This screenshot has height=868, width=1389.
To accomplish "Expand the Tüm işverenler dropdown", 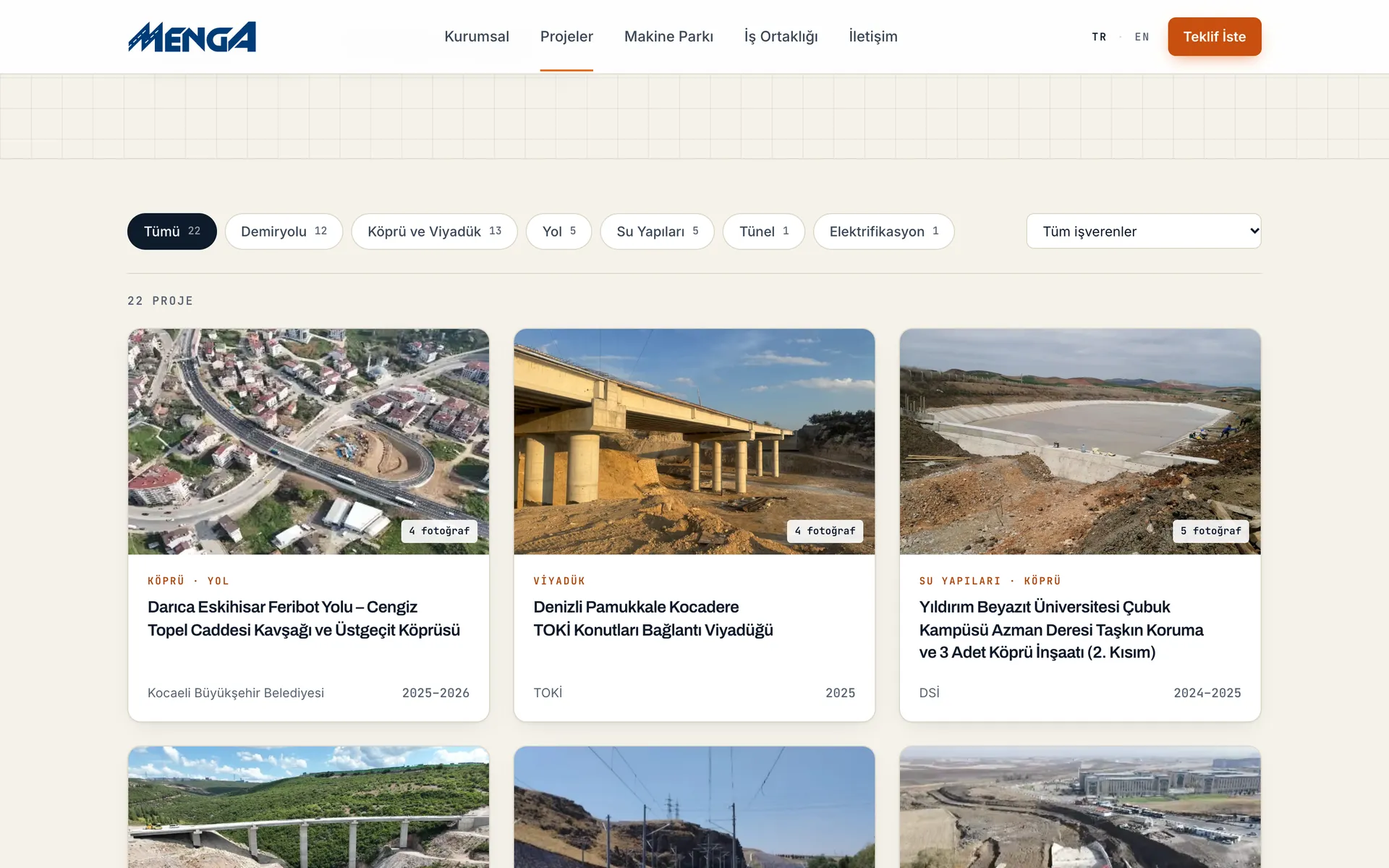I will [1144, 231].
